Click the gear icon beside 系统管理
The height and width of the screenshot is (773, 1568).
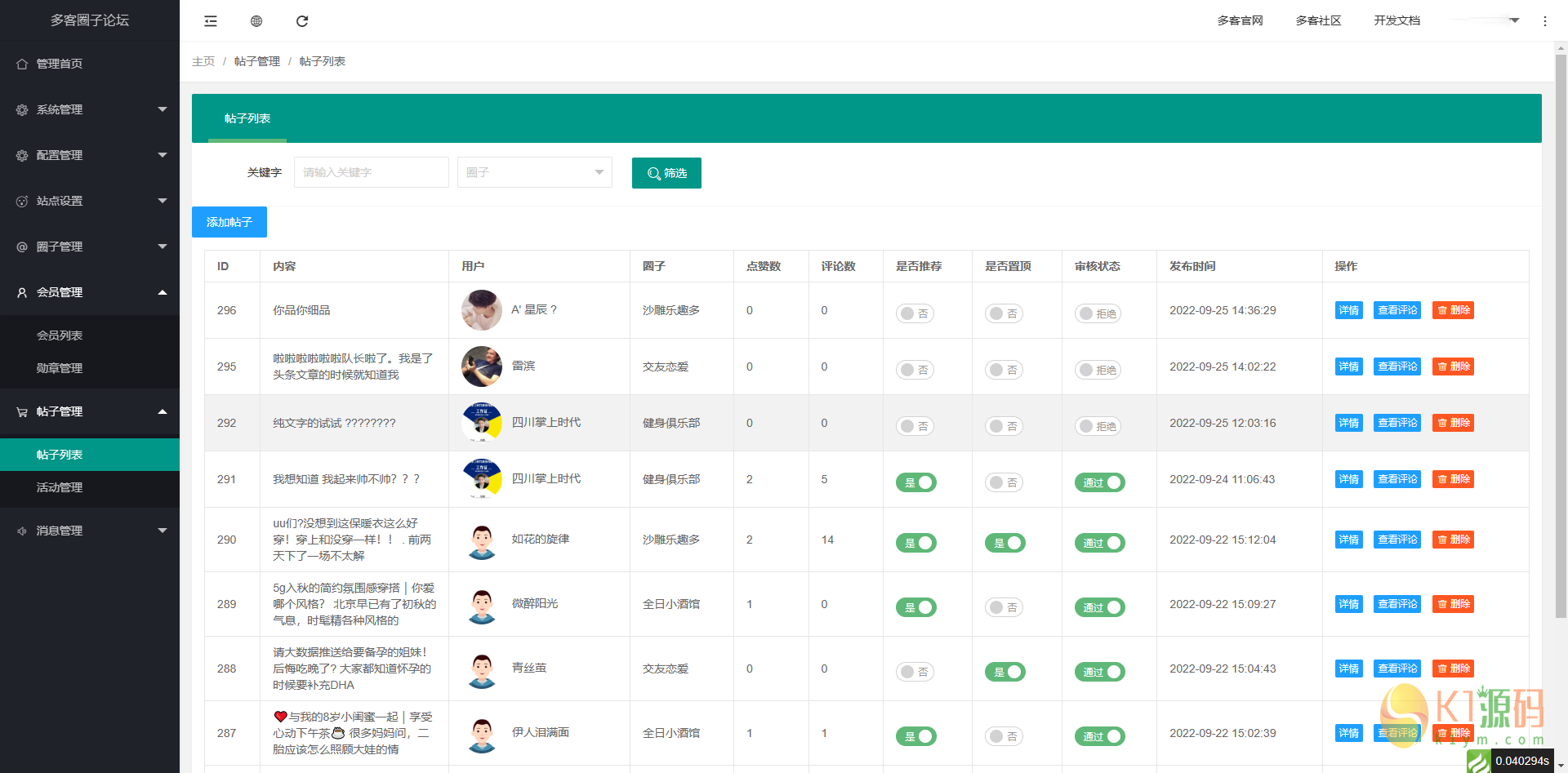click(x=22, y=109)
